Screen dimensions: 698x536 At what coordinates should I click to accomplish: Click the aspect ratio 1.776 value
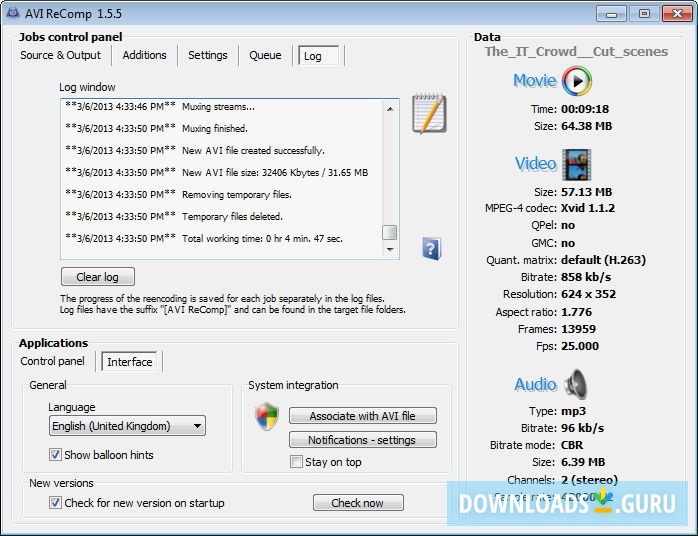[576, 312]
